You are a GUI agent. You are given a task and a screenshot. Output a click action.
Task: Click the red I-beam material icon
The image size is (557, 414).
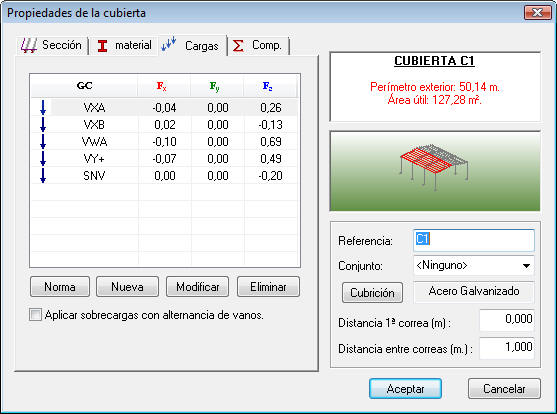[x=103, y=46]
